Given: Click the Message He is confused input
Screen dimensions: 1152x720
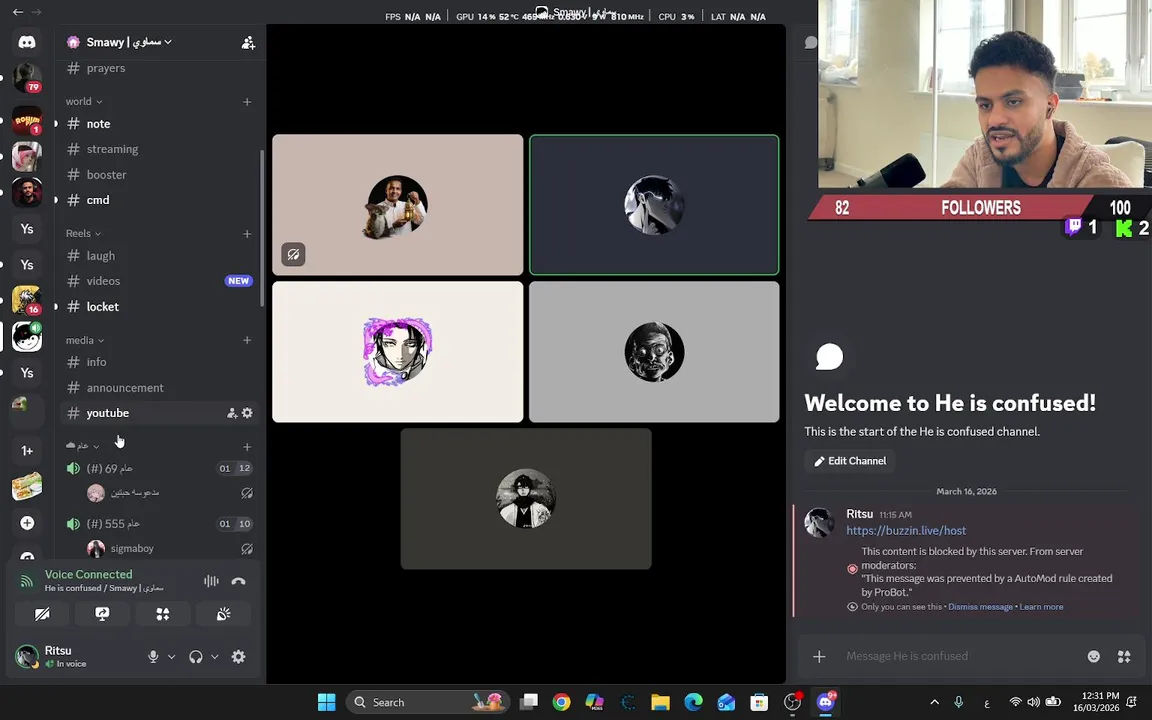Looking at the screenshot, I should tap(960, 656).
